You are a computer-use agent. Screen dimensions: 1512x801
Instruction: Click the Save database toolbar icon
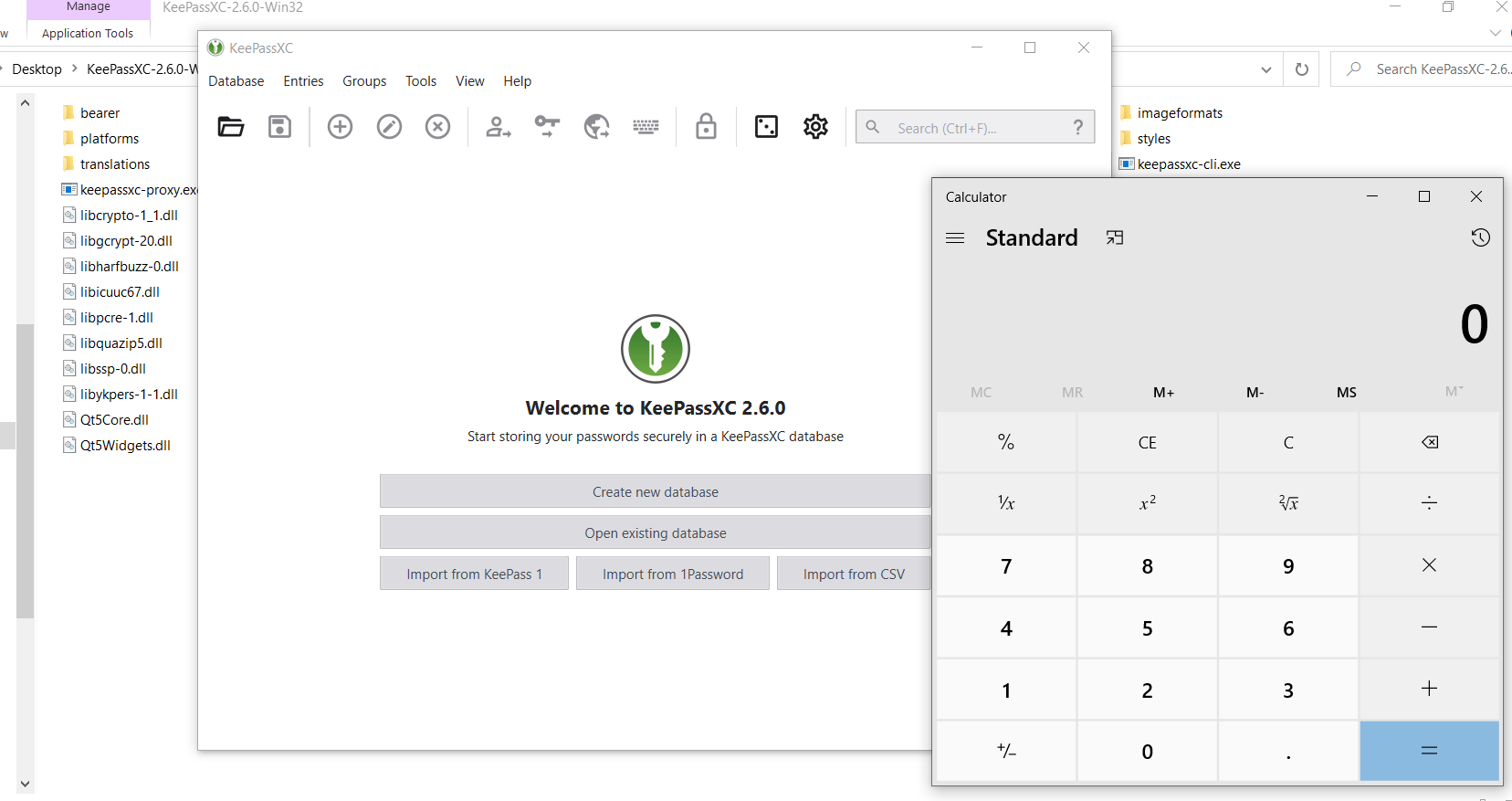(279, 127)
